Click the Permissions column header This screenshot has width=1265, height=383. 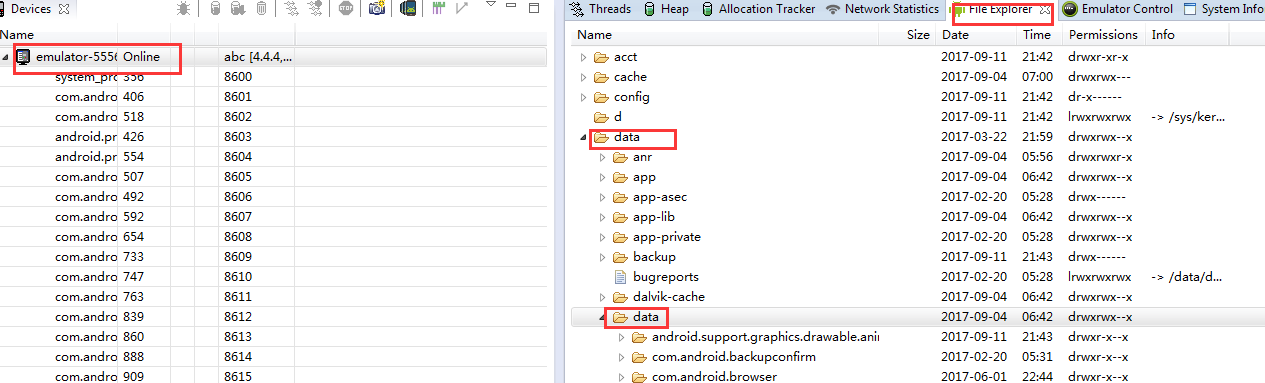pyautogui.click(x=1104, y=35)
